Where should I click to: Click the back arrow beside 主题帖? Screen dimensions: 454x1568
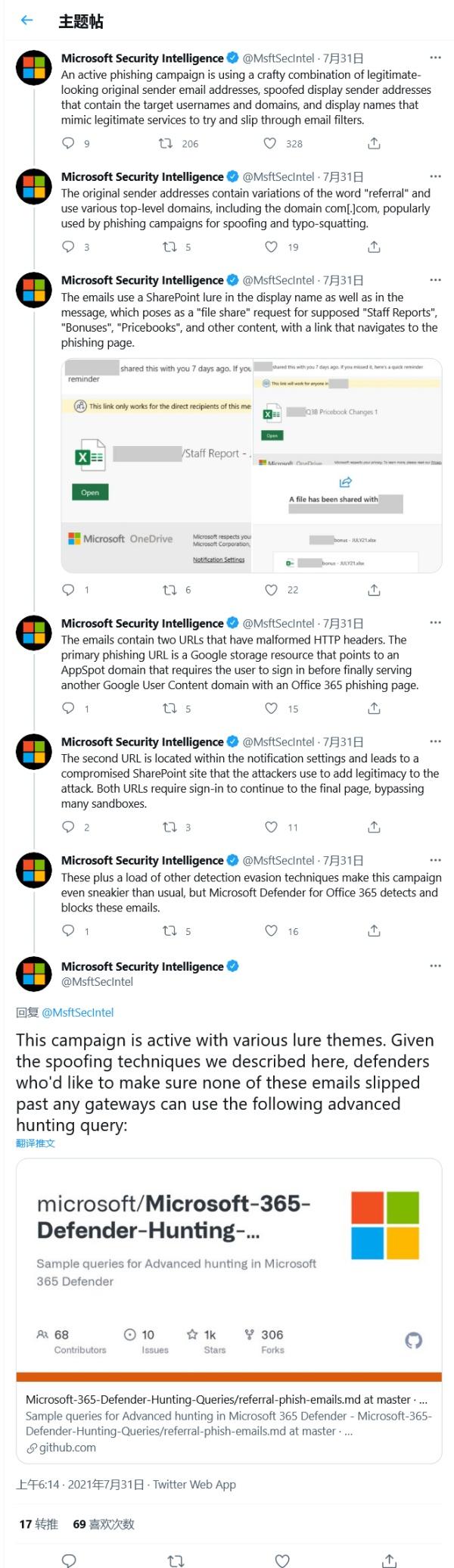tap(27, 20)
